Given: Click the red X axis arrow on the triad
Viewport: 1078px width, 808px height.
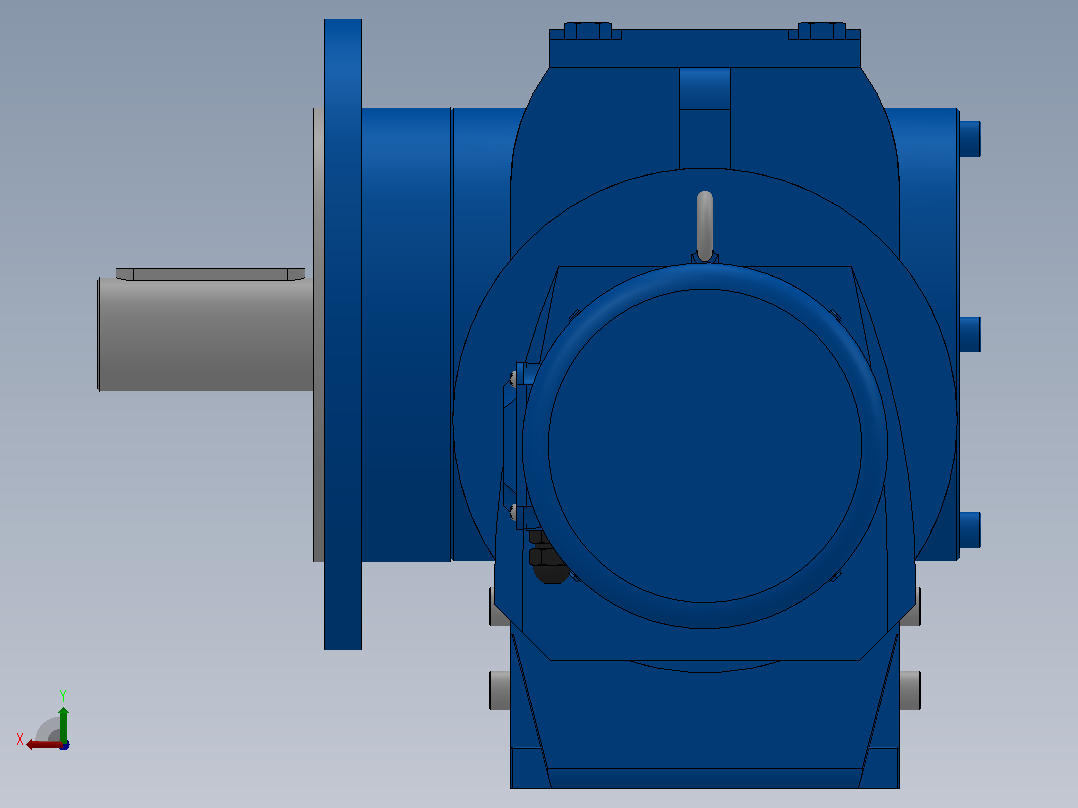Looking at the screenshot, I should tap(43, 744).
